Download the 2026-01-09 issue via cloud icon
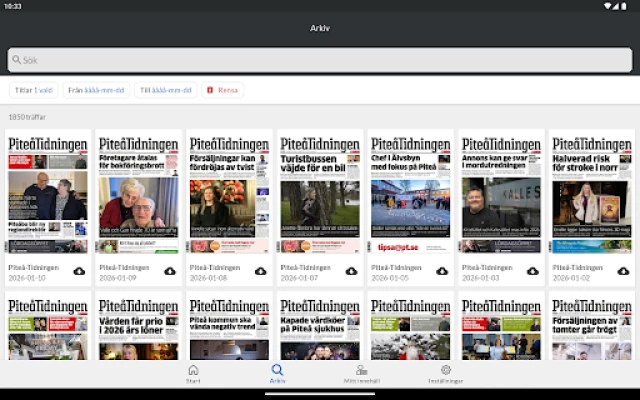The image size is (640, 400). point(170,271)
